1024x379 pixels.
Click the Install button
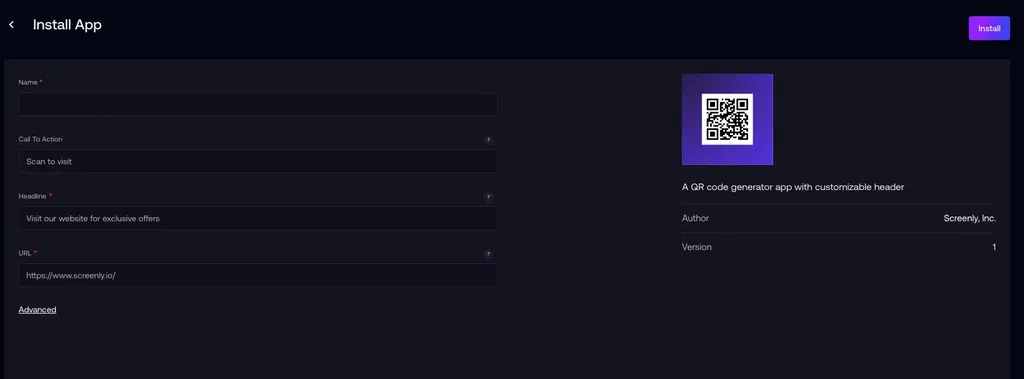989,28
